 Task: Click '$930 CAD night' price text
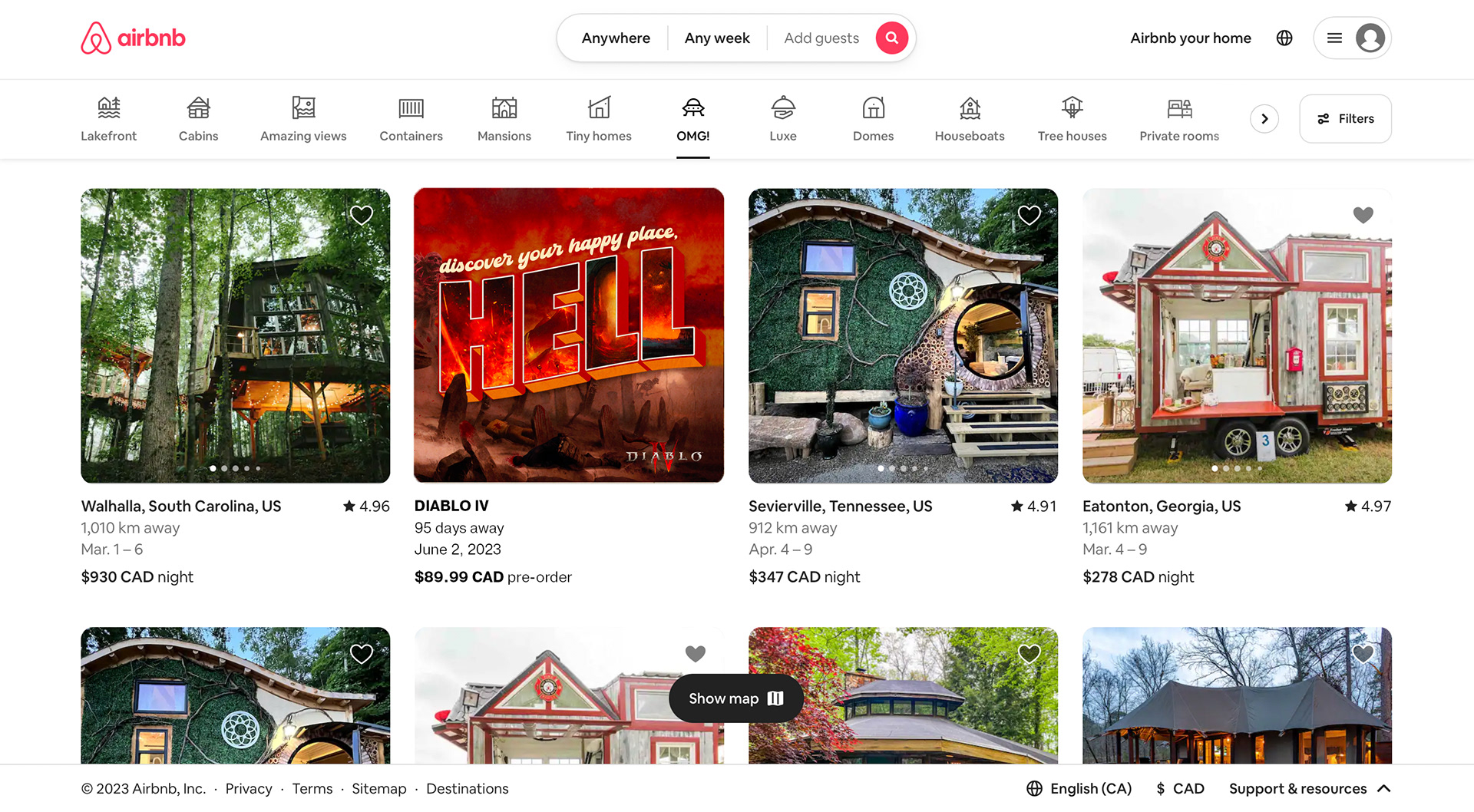(137, 576)
